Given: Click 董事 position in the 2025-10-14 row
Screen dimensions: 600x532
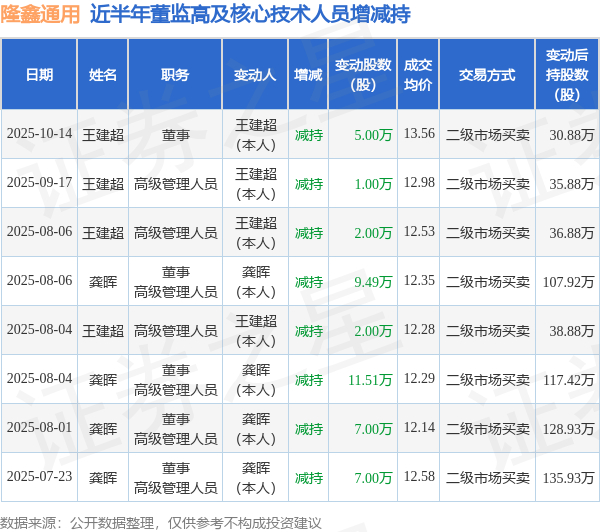Looking at the screenshot, I should point(176,135).
